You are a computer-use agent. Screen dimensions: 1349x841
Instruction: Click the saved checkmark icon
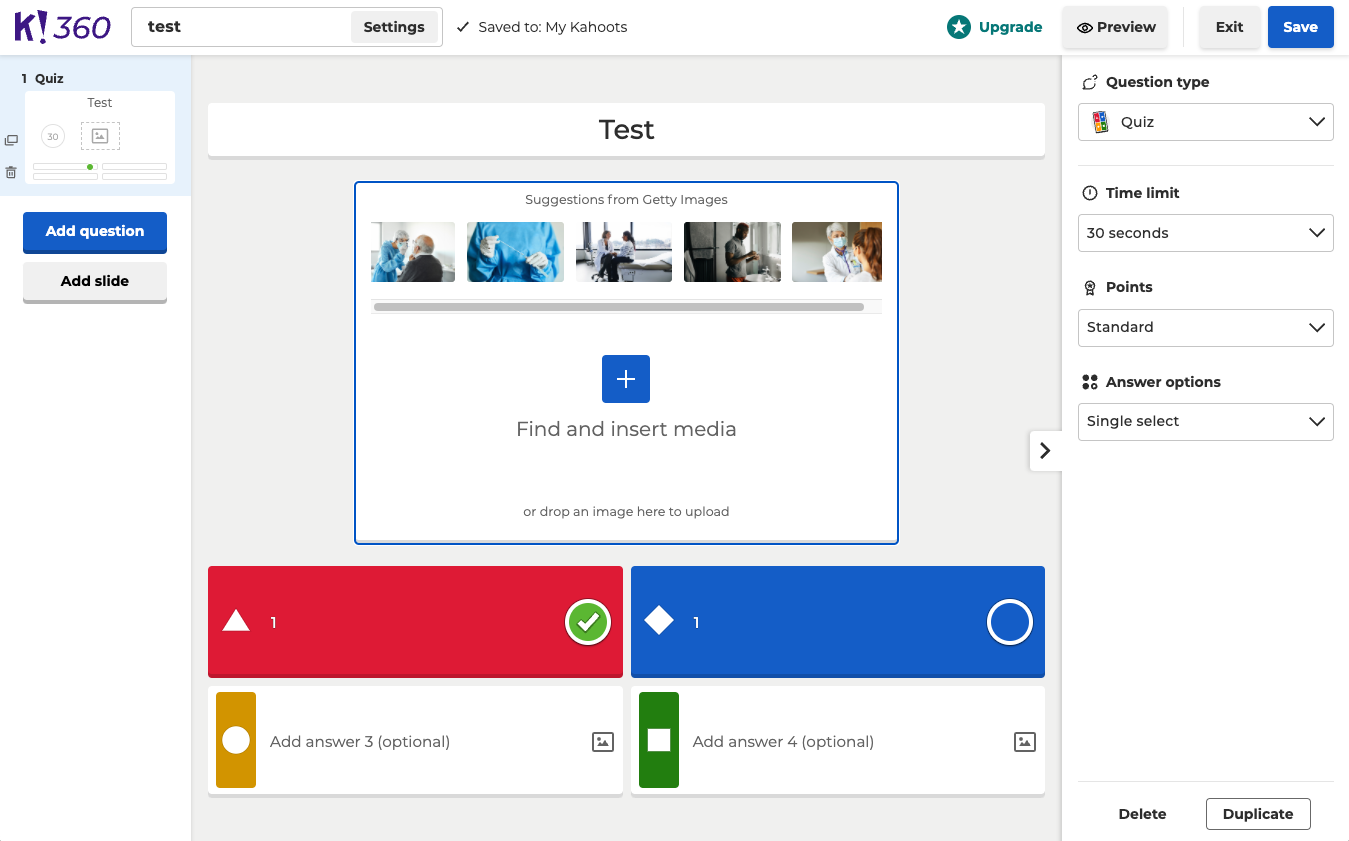pyautogui.click(x=463, y=28)
